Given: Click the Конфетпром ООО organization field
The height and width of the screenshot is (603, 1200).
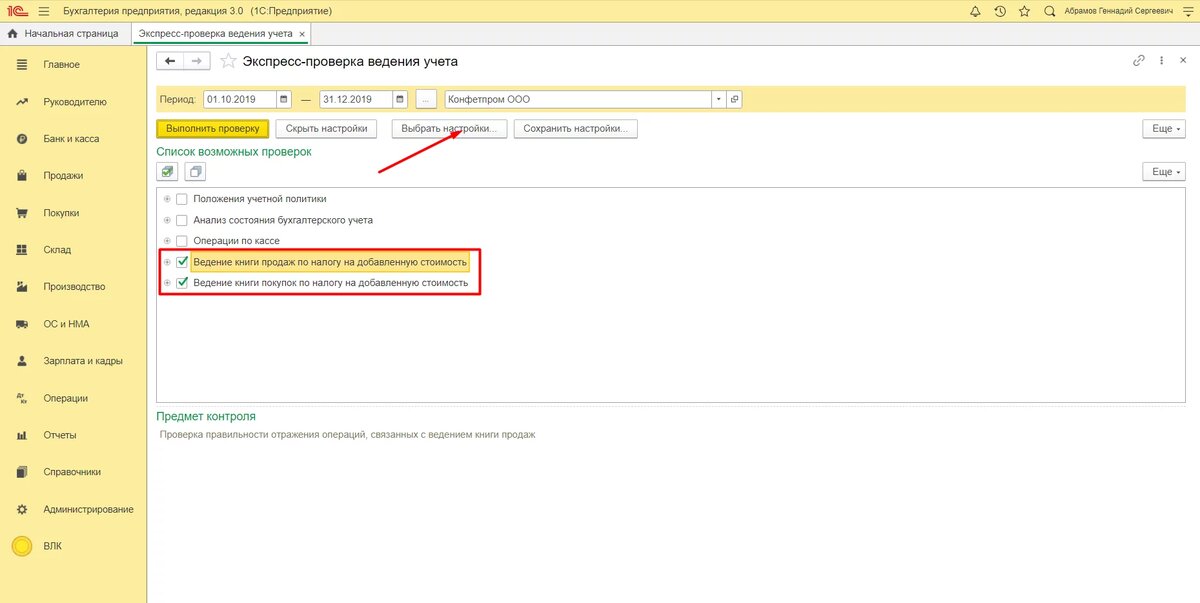Looking at the screenshot, I should pos(578,99).
